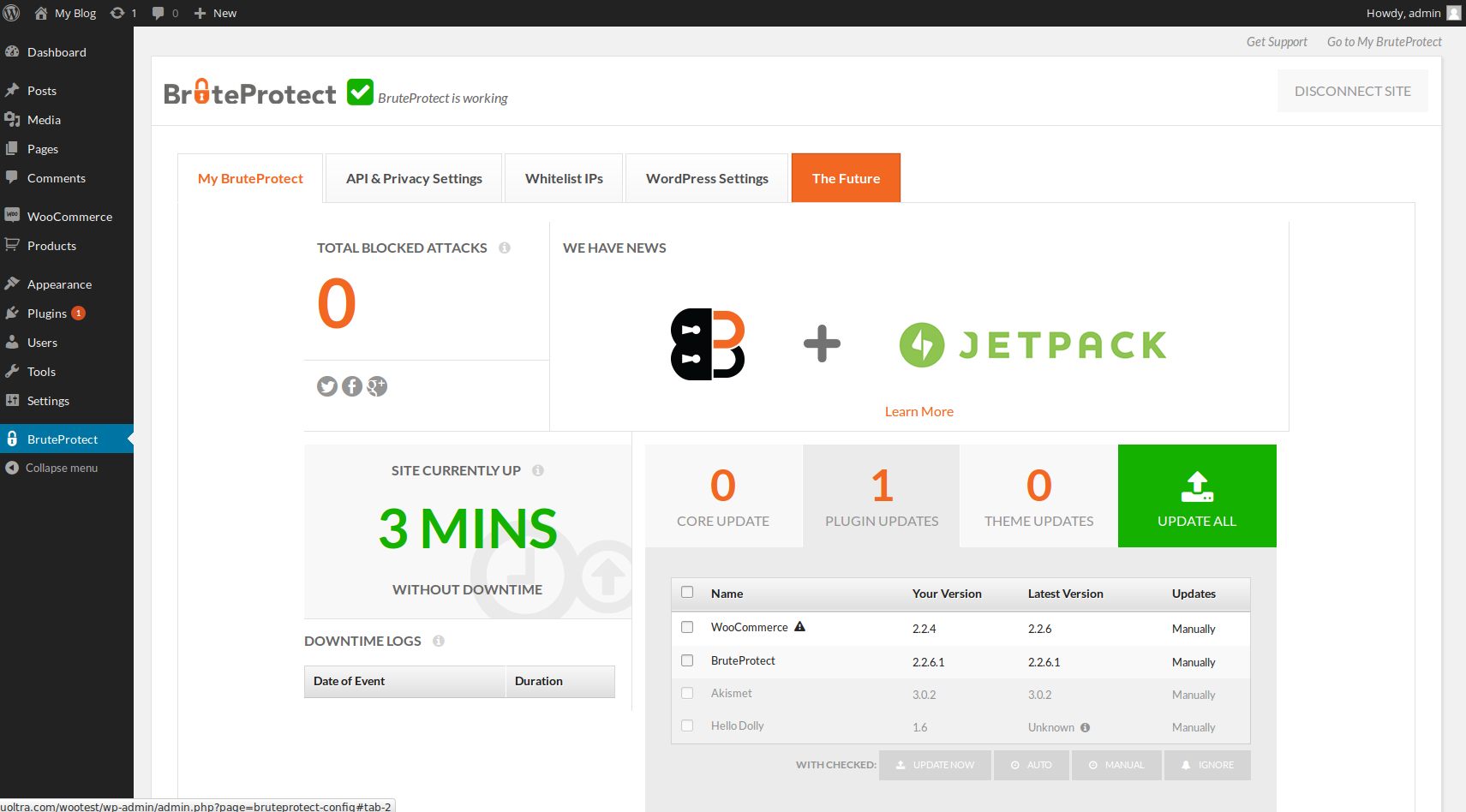This screenshot has width=1466, height=812.
Task: Click info icon next to Downtime Logs
Action: click(439, 641)
